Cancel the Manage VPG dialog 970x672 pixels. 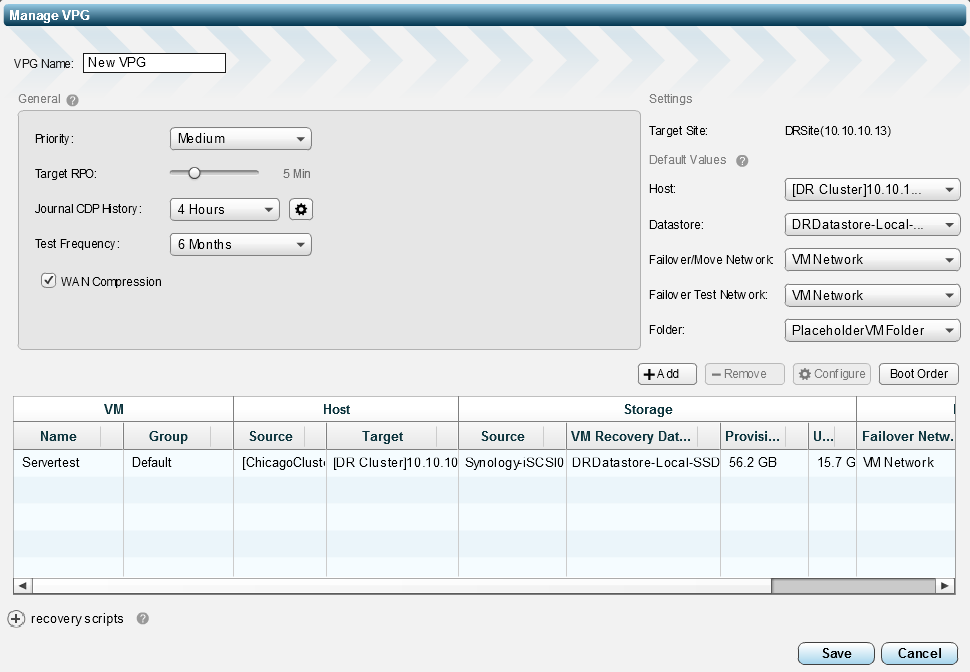(x=918, y=653)
